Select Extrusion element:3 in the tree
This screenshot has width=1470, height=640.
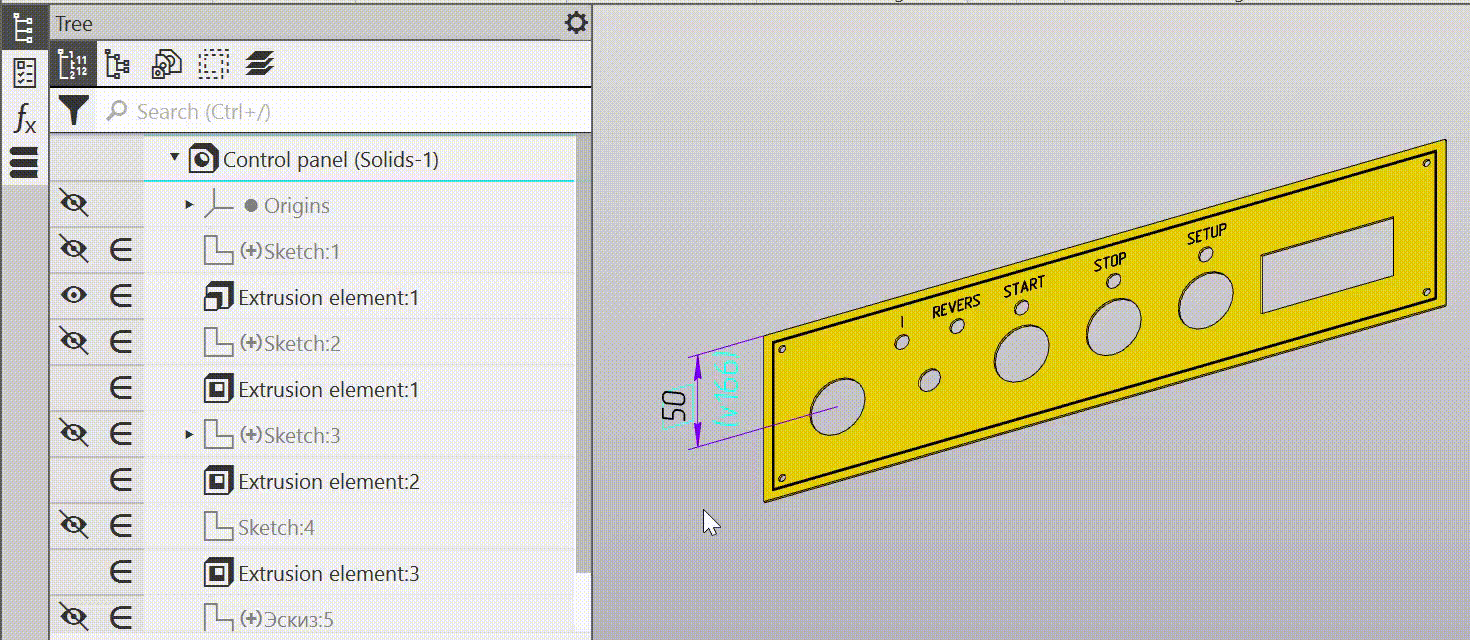tap(328, 574)
